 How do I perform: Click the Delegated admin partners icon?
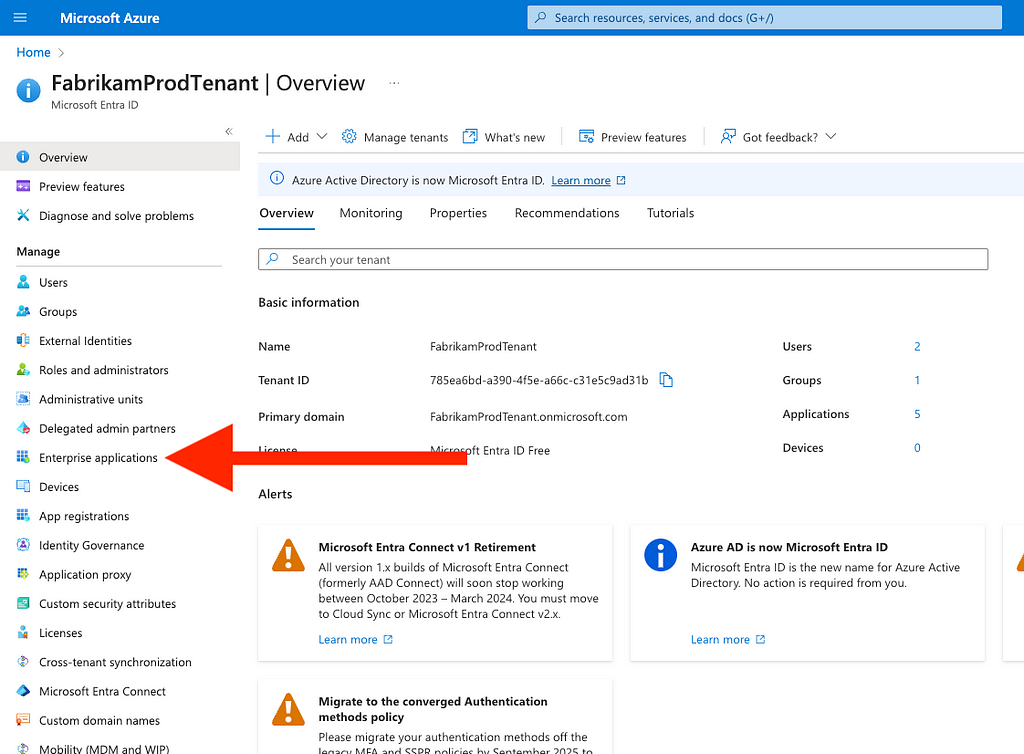point(23,428)
